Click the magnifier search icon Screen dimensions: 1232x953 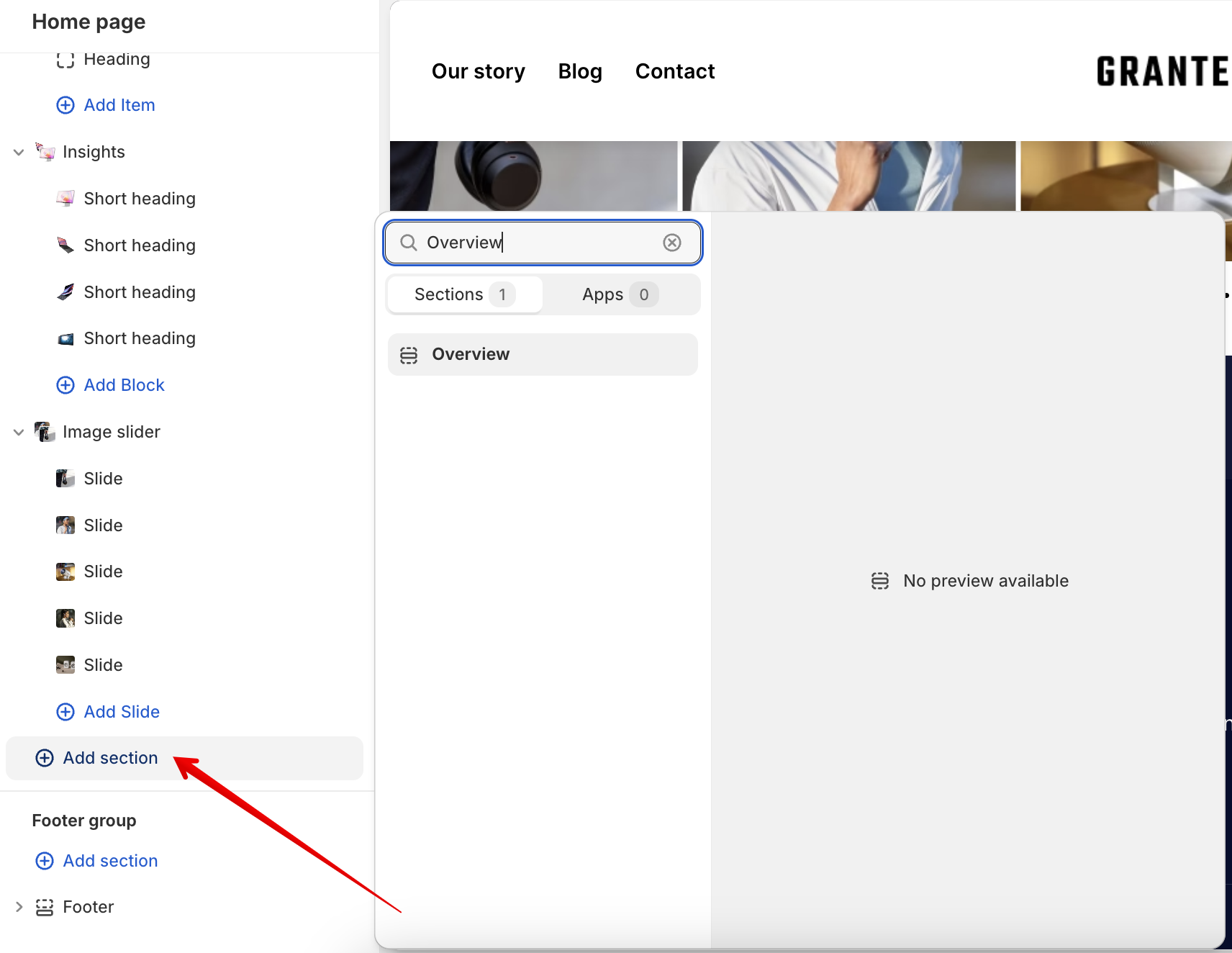coord(409,243)
